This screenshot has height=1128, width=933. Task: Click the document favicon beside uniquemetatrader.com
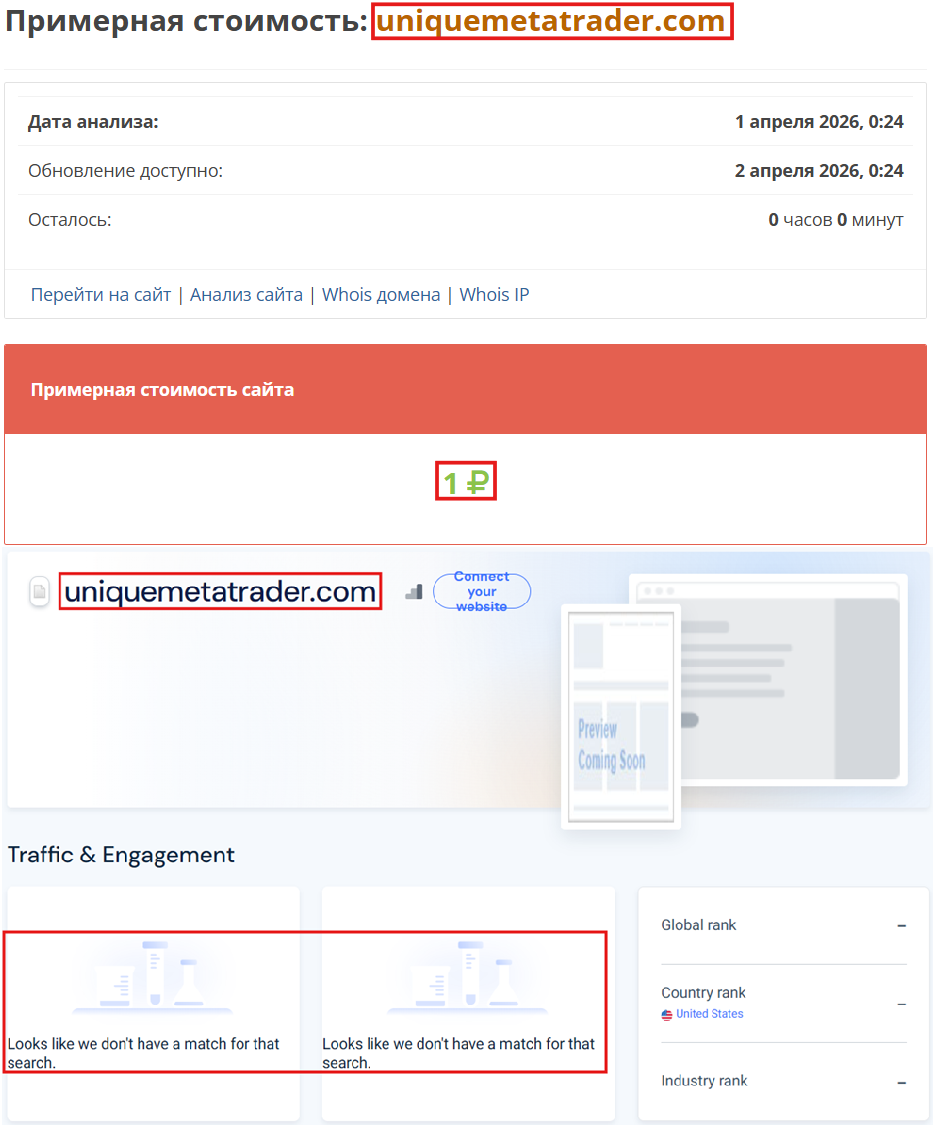coord(38,591)
